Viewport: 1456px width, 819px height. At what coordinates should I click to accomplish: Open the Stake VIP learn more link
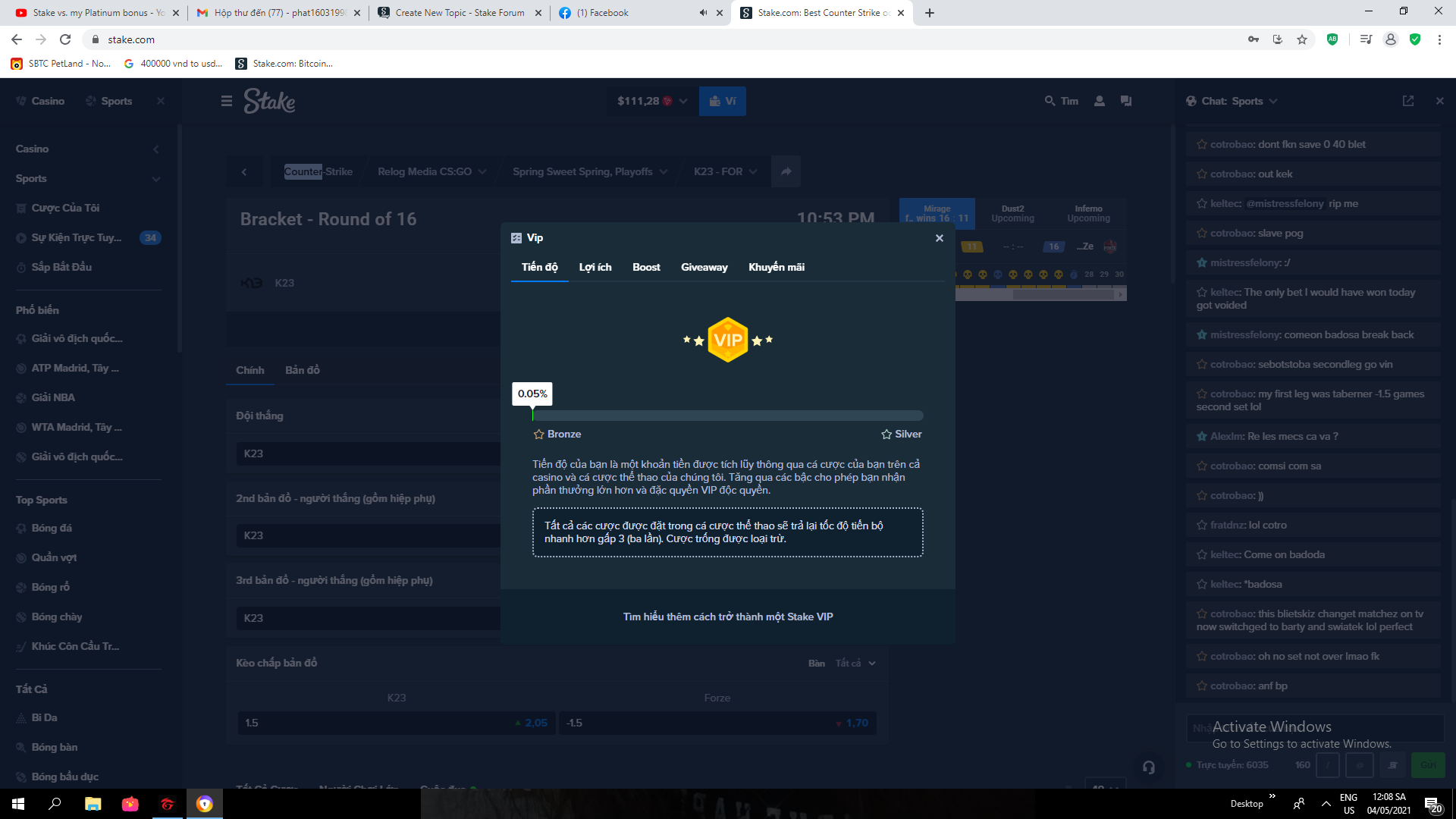pyautogui.click(x=728, y=617)
